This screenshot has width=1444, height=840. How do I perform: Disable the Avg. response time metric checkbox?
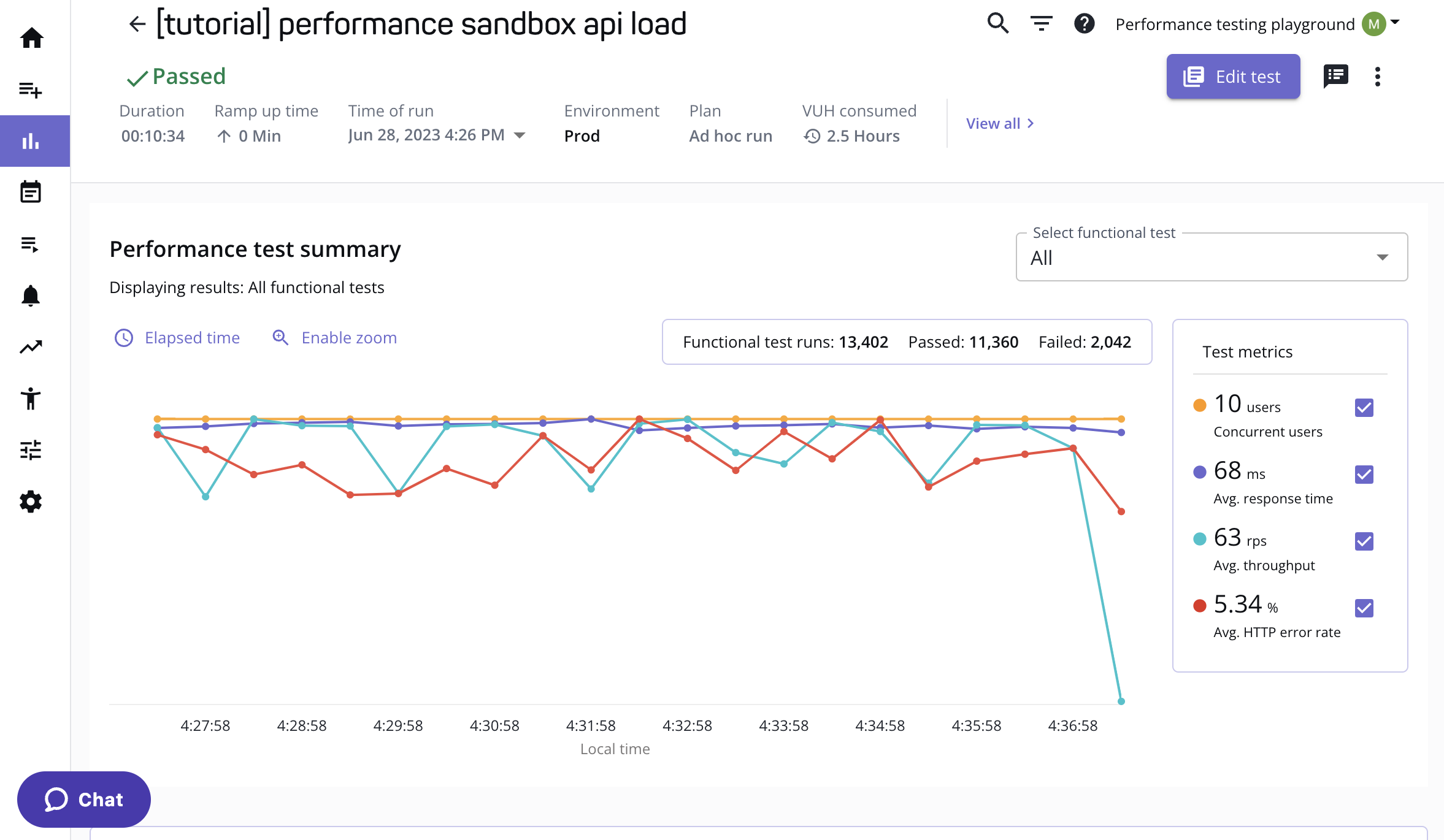coord(1363,474)
